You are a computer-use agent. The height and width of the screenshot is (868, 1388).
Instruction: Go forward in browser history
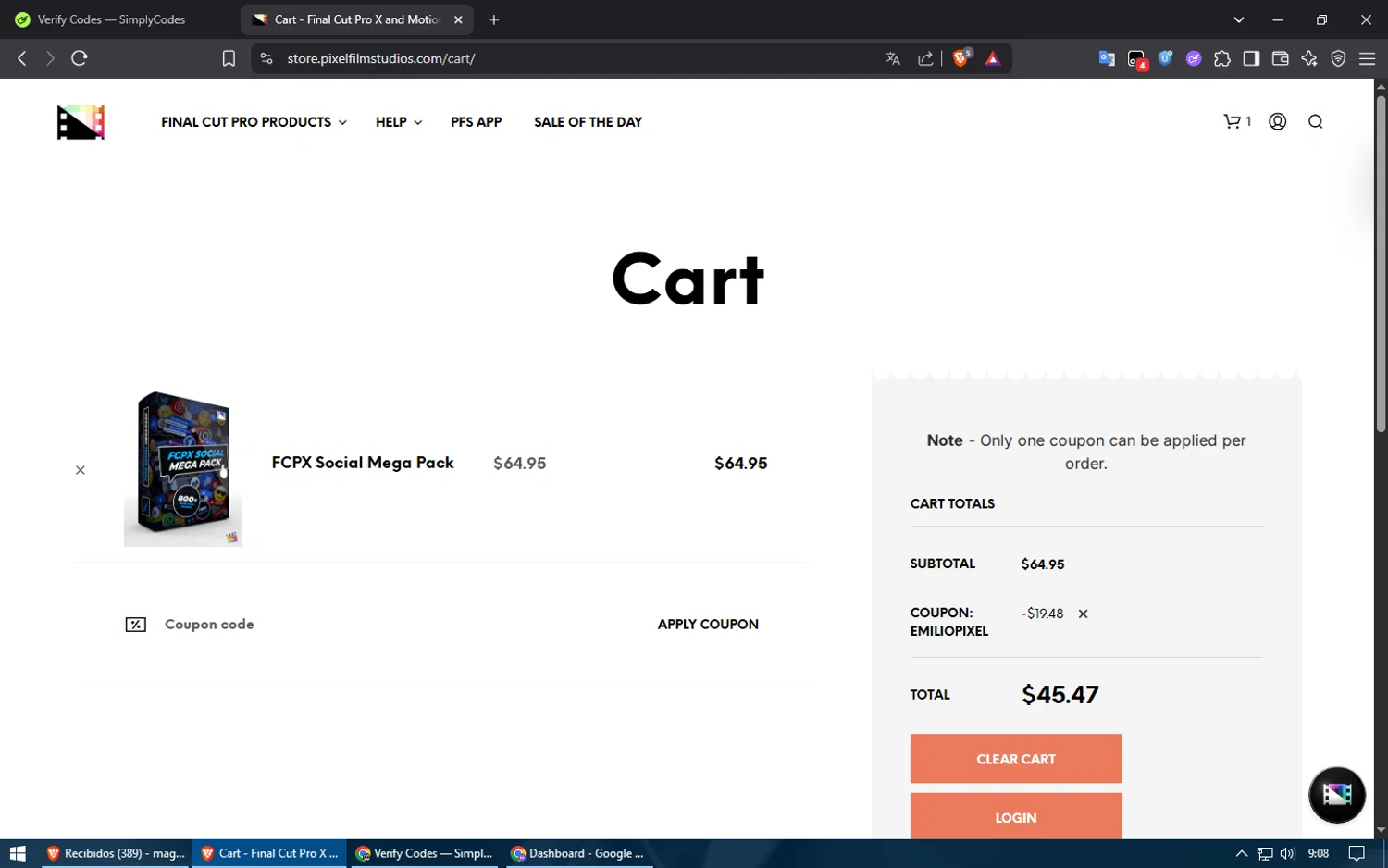point(50,58)
